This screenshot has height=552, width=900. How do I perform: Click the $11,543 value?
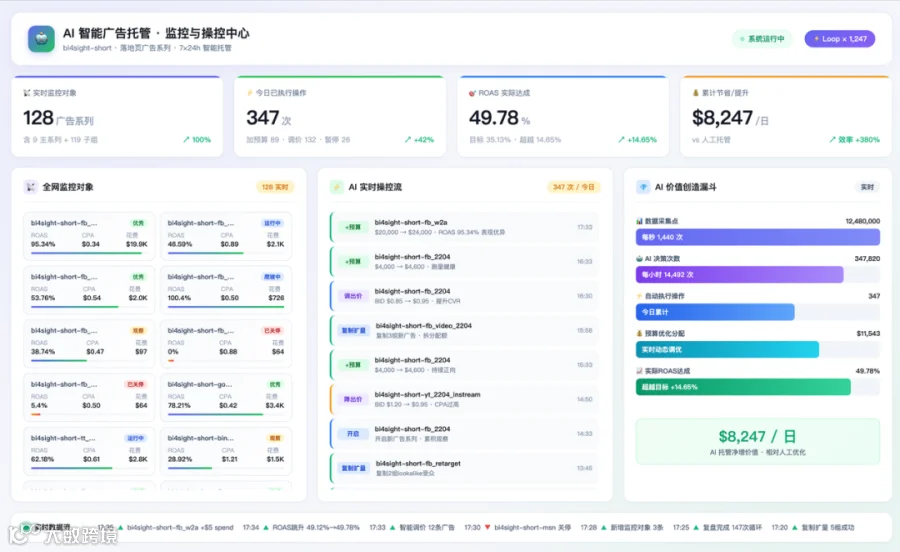coord(868,333)
